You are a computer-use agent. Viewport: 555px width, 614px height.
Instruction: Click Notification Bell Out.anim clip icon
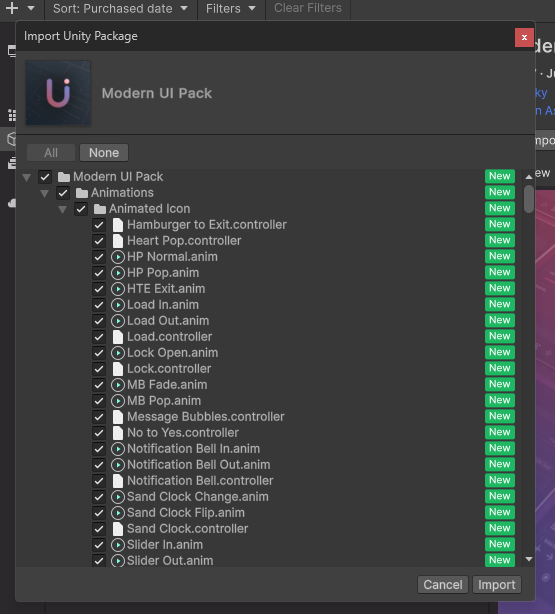(118, 465)
